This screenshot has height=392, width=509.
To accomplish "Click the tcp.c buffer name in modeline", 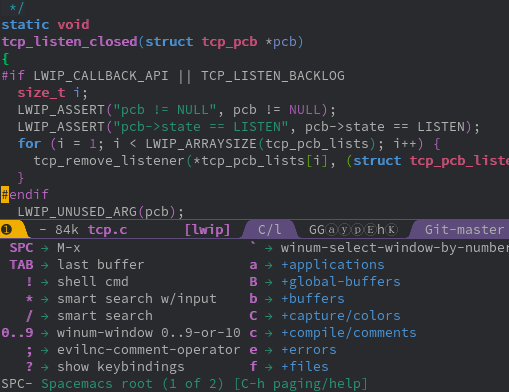I will tap(108, 230).
